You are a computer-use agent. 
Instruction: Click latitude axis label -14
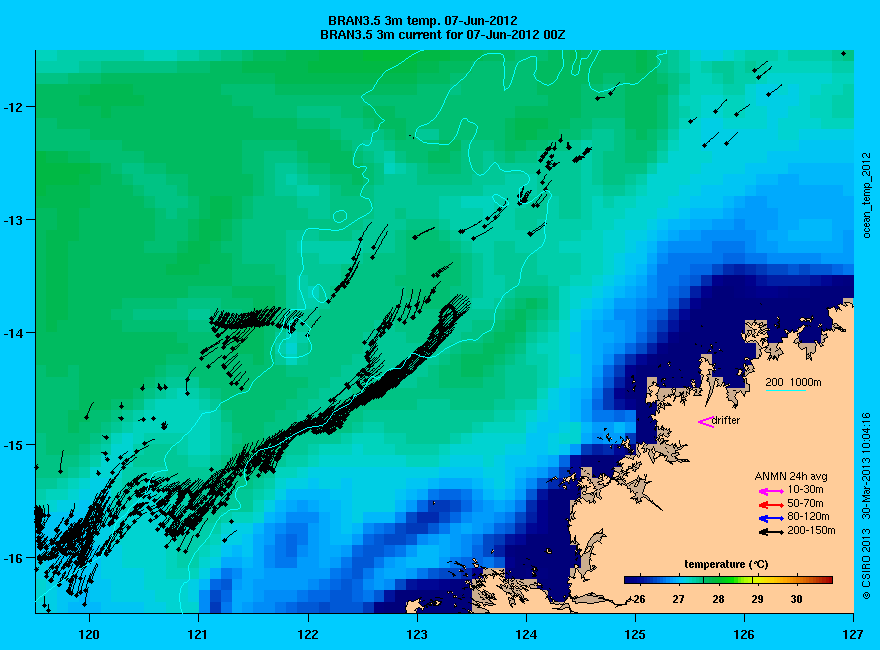pos(12,333)
